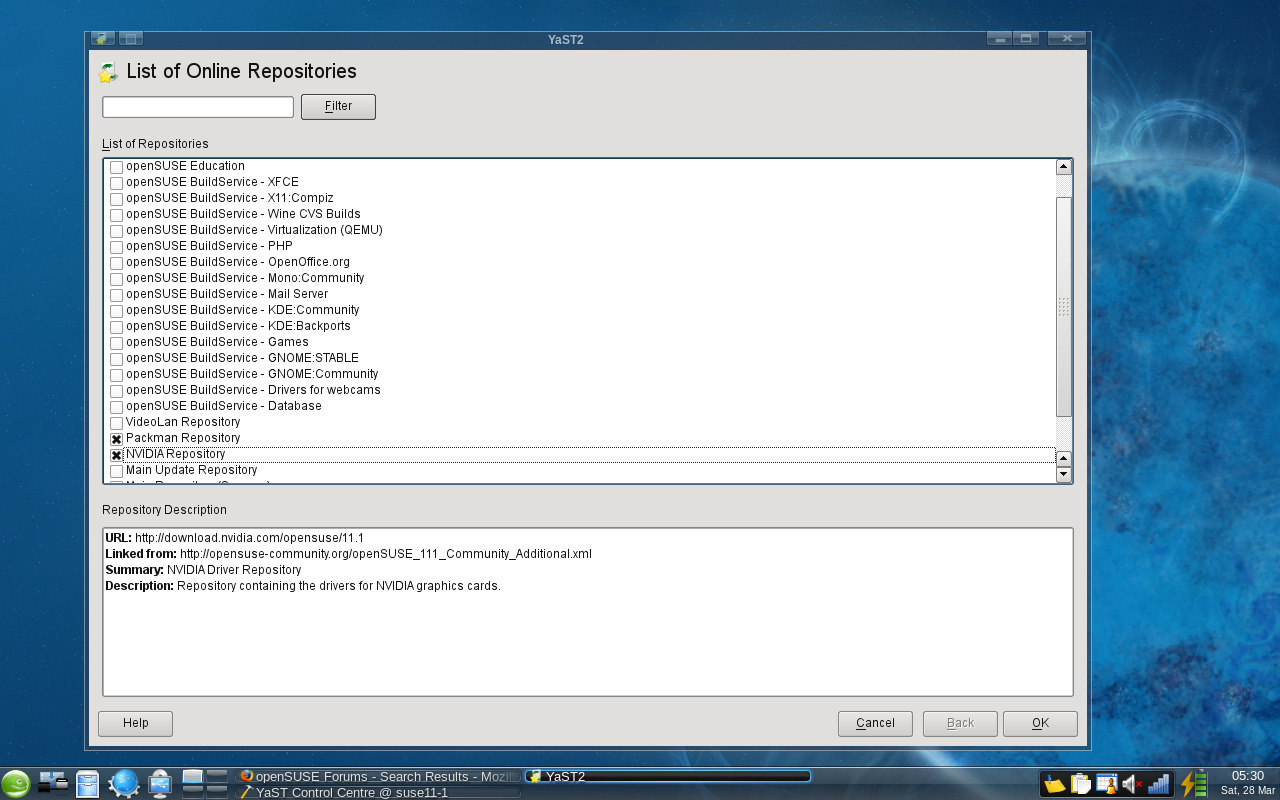
Task: Check the openSUSE Education repository
Action: (x=117, y=167)
